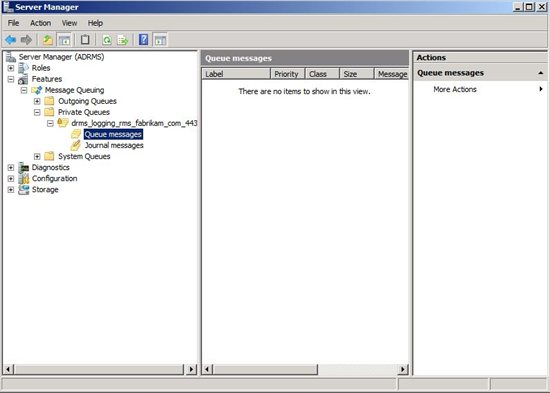Click the Journal messages icon
The image size is (550, 393).
pyautogui.click(x=76, y=145)
